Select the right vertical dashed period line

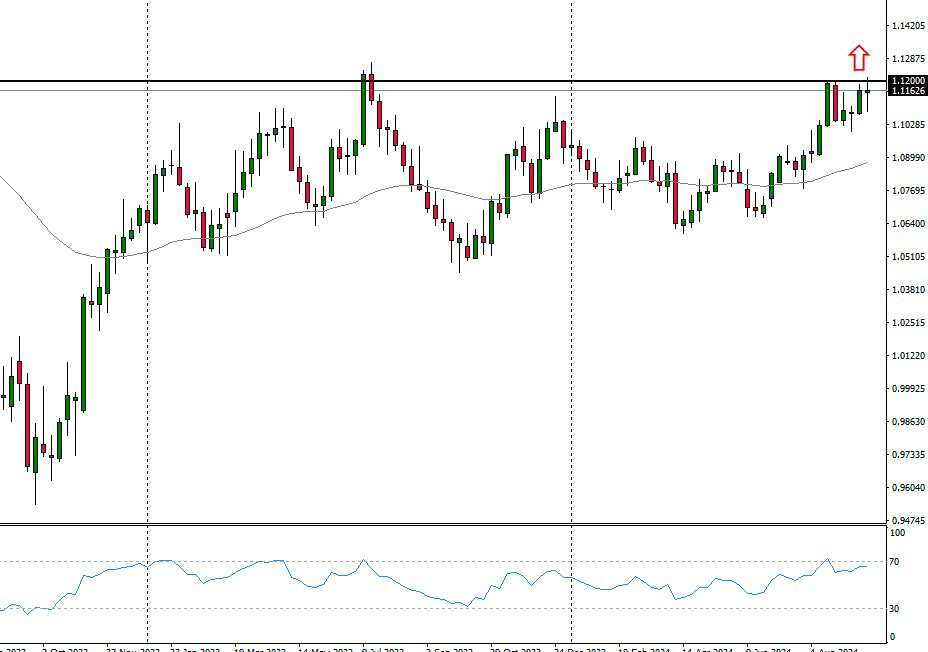click(571, 300)
